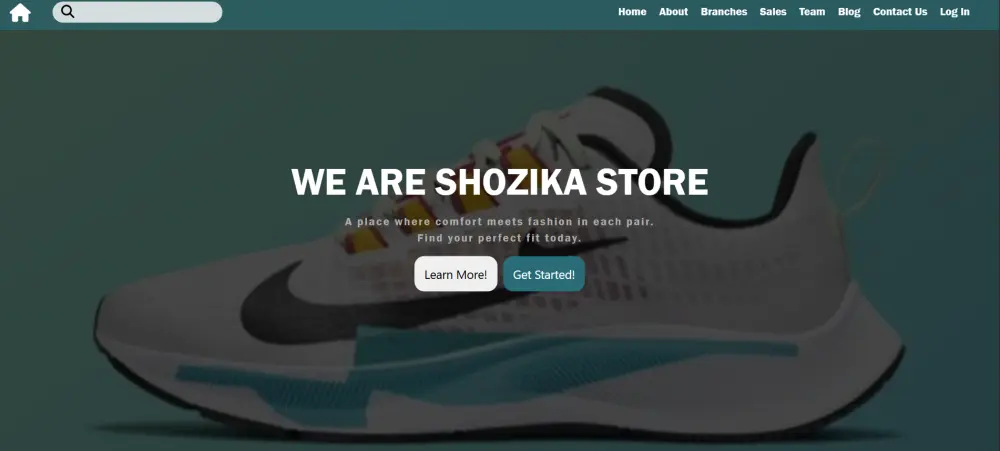Click the Log In link
This screenshot has width=1000, height=451.
[955, 12]
